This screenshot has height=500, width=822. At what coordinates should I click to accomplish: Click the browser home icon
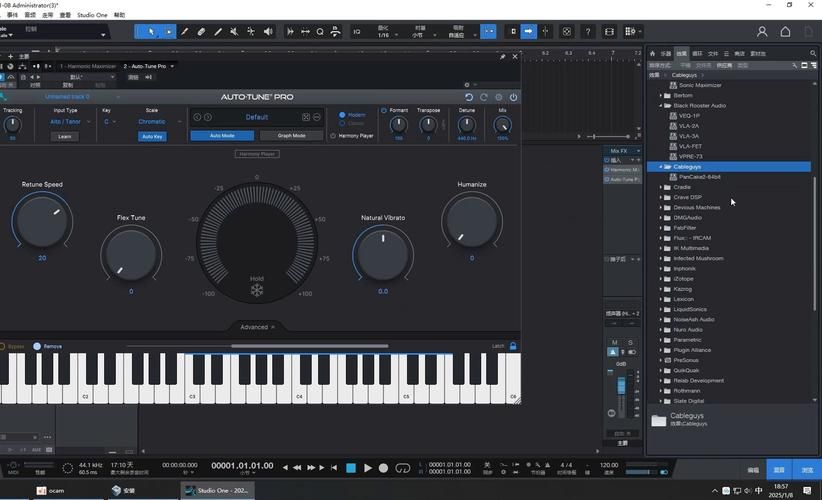(x=653, y=53)
